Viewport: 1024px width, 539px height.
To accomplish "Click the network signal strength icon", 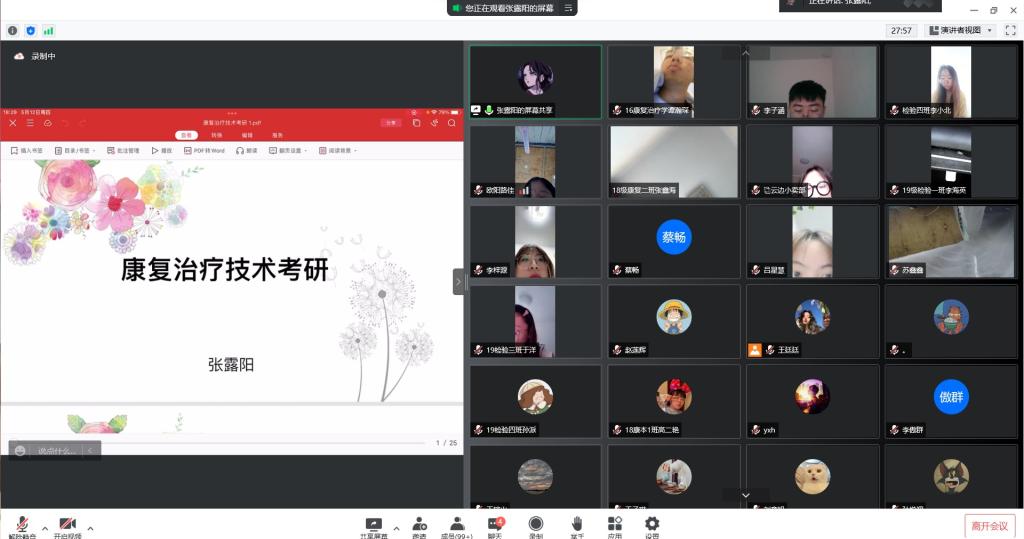I will coord(48,31).
